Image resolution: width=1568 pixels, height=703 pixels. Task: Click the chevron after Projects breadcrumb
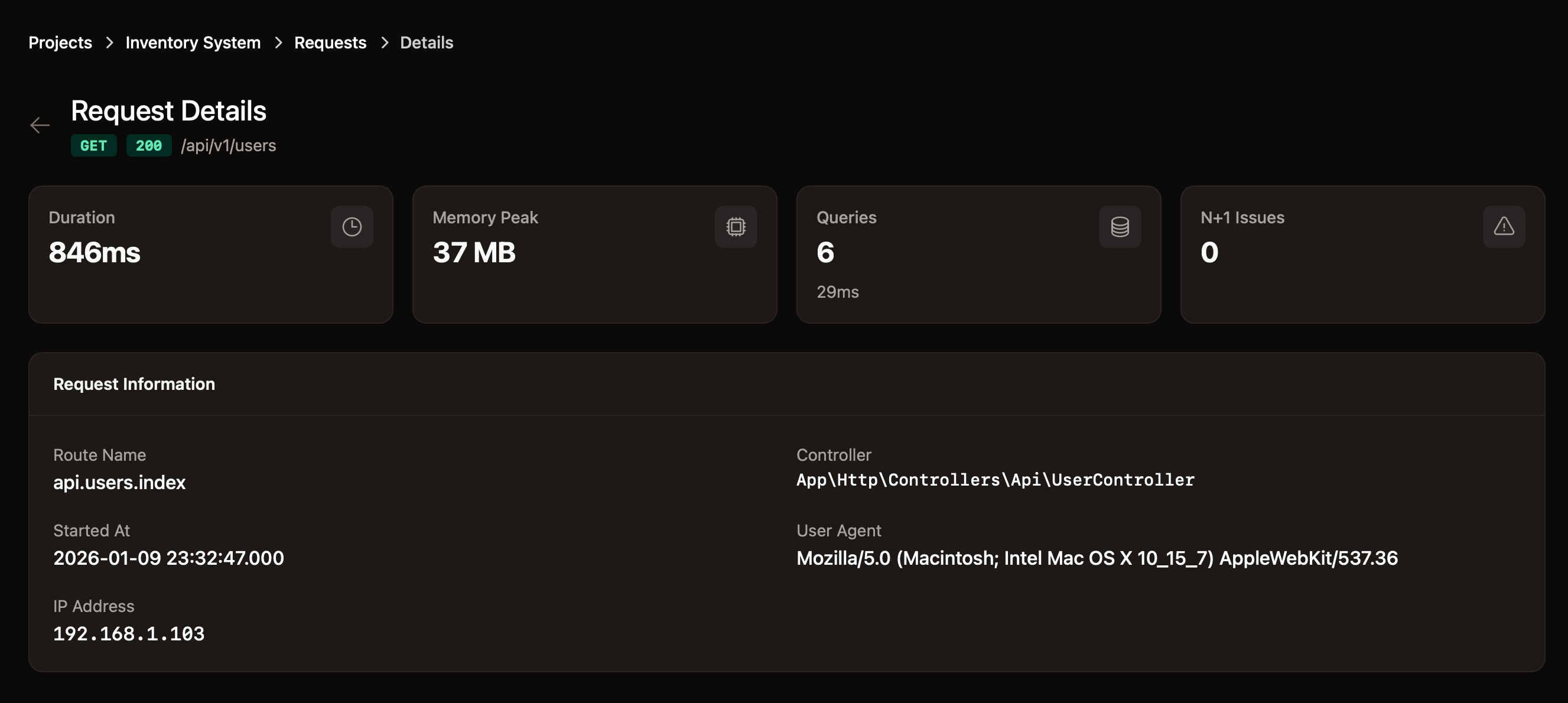click(109, 43)
